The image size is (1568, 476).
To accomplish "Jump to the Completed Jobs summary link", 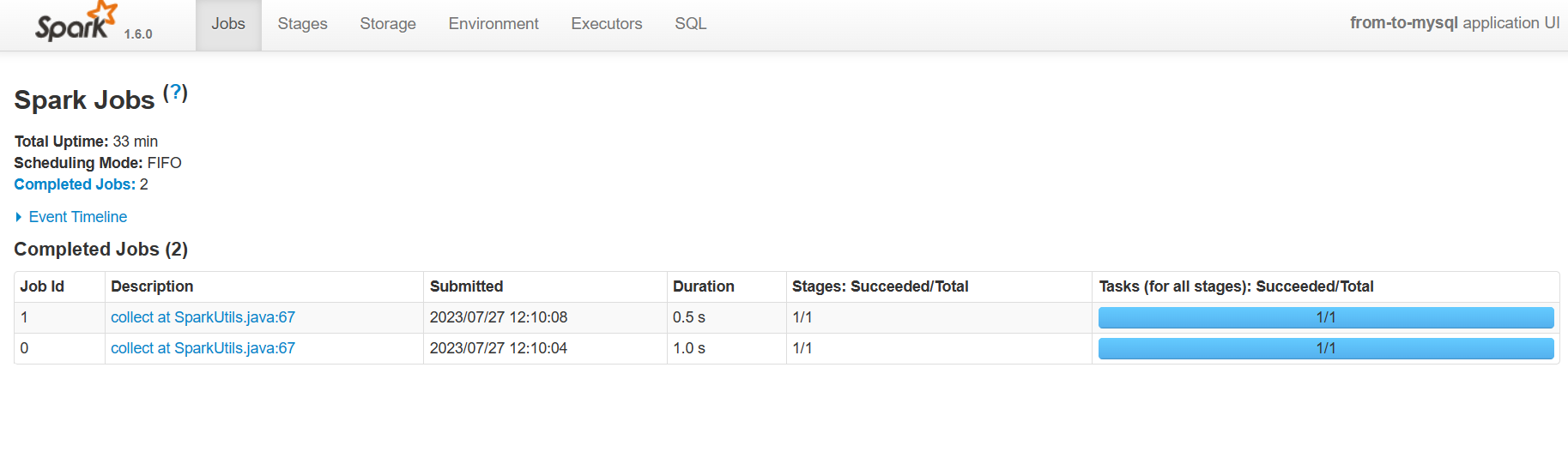I will pyautogui.click(x=75, y=184).
